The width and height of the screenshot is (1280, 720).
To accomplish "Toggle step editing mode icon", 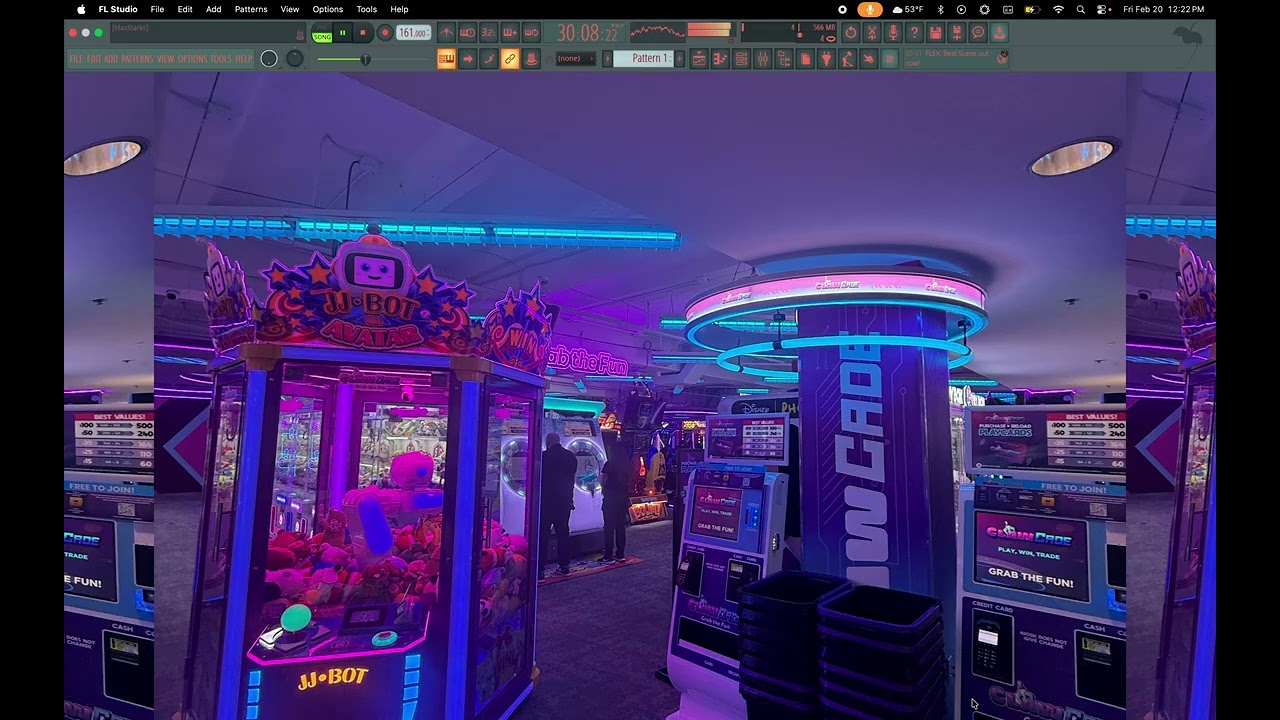I will (488, 58).
